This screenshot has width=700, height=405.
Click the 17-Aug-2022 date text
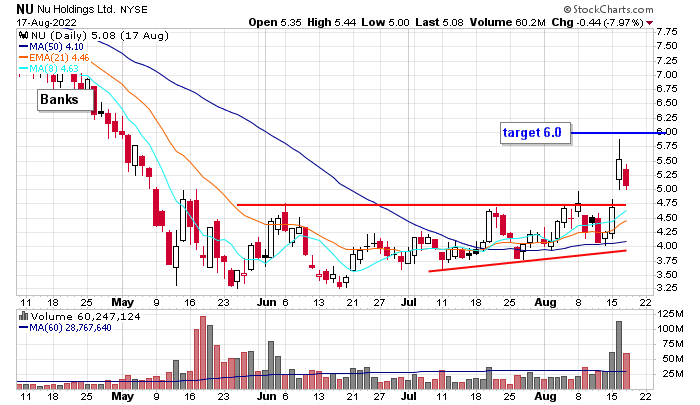pyautogui.click(x=46, y=22)
